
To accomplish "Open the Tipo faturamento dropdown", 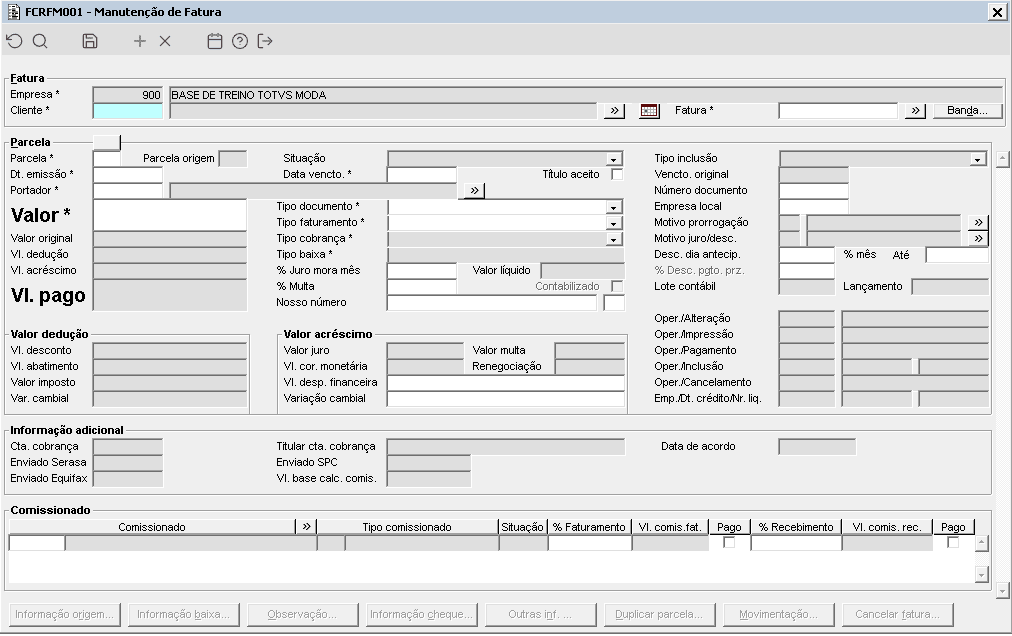I will 613,223.
